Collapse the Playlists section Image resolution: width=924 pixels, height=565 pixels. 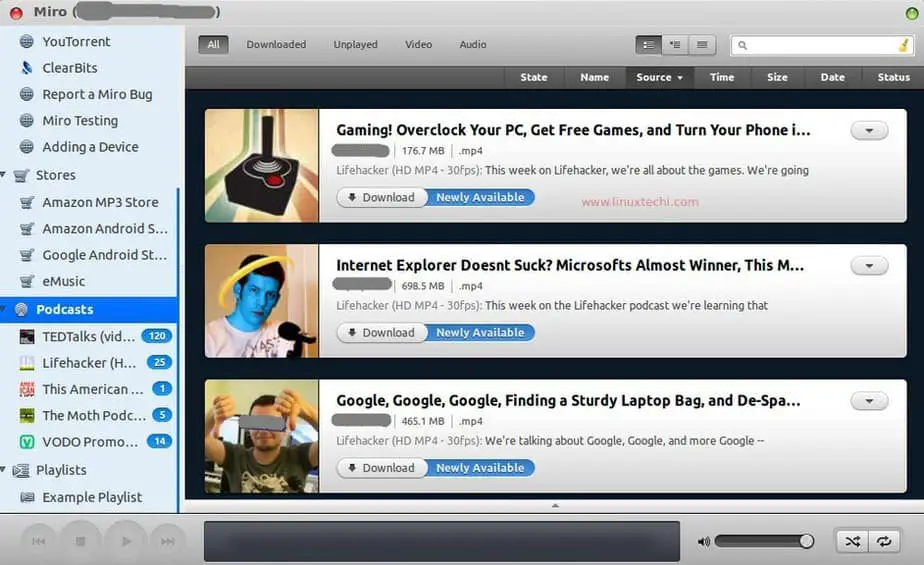point(4,470)
